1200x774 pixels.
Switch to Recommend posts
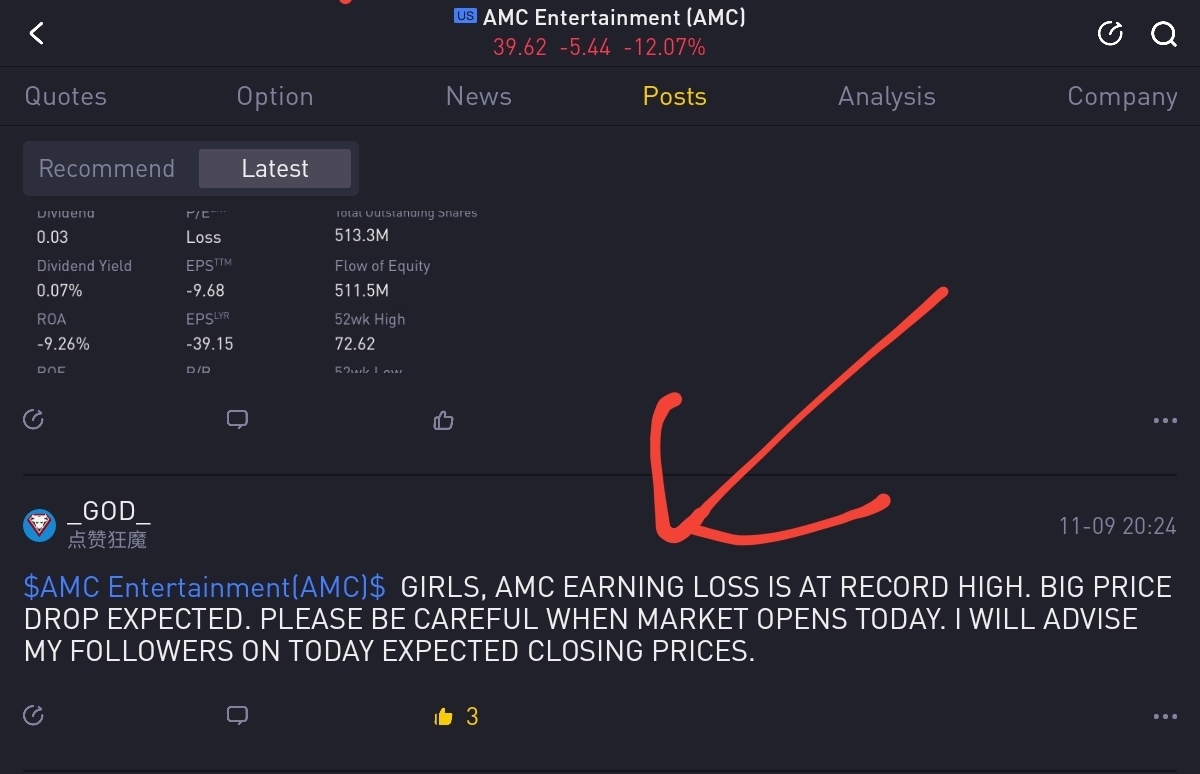107,168
